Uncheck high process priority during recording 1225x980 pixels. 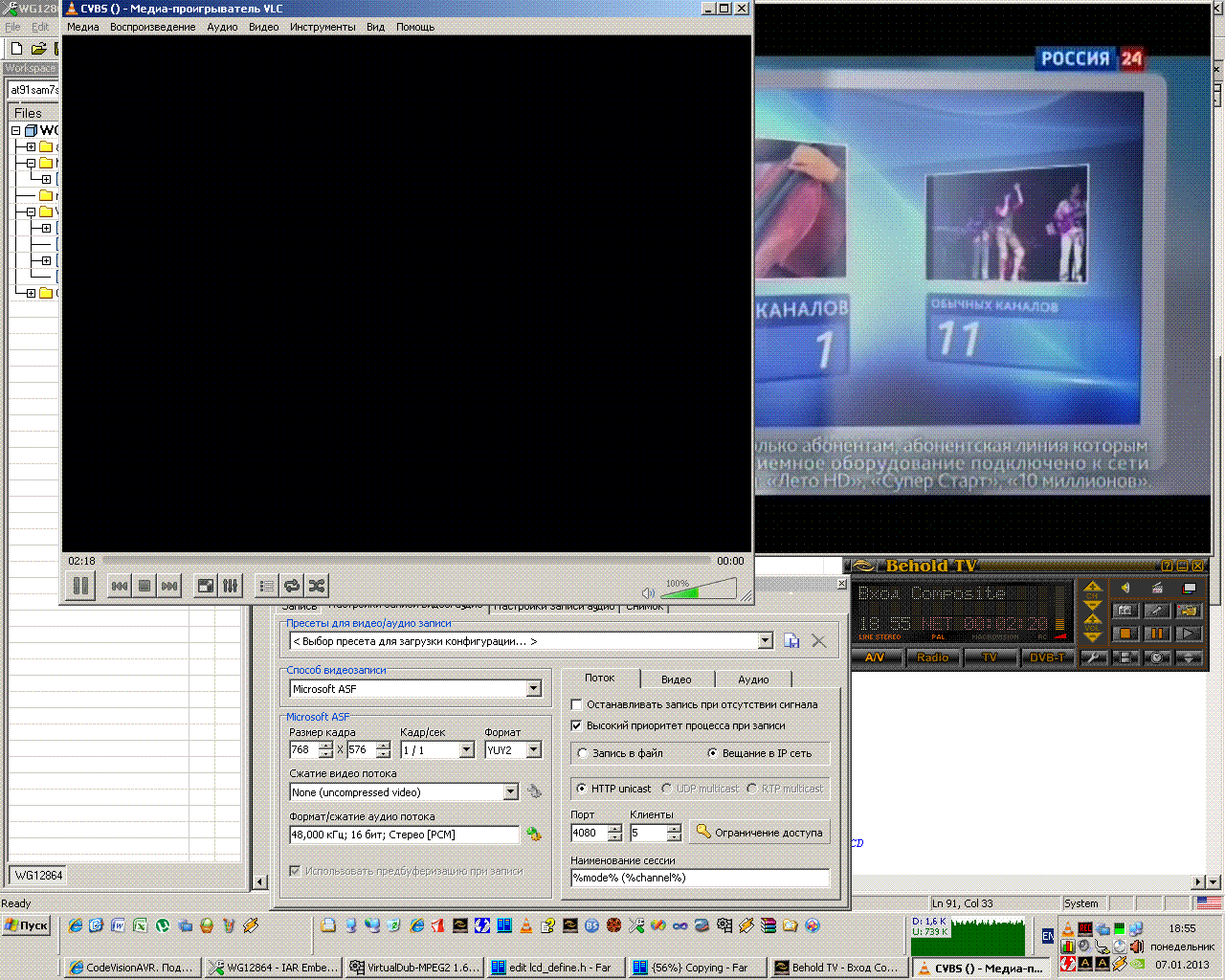576,725
